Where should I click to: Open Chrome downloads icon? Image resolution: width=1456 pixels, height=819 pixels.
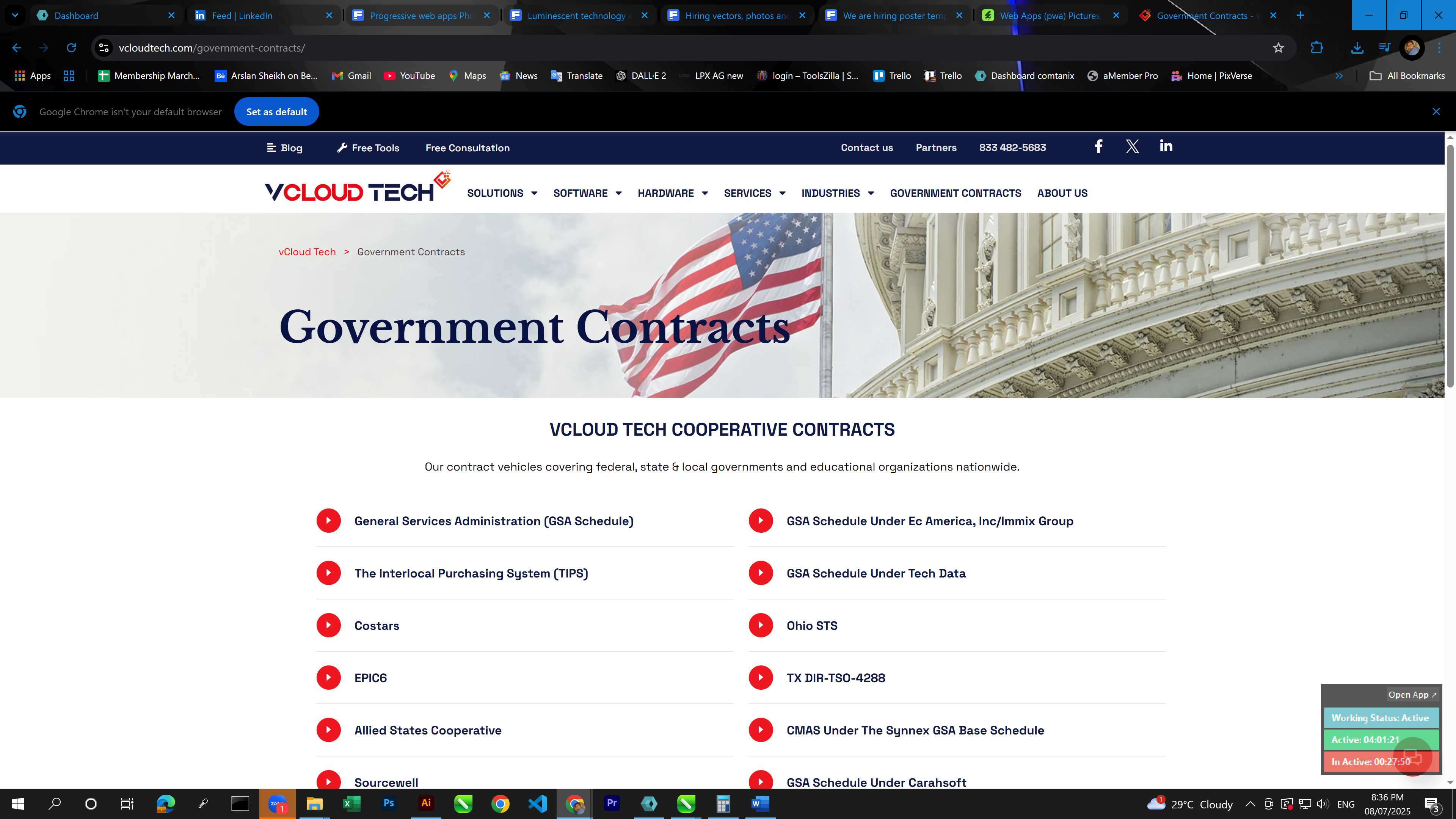click(x=1357, y=48)
